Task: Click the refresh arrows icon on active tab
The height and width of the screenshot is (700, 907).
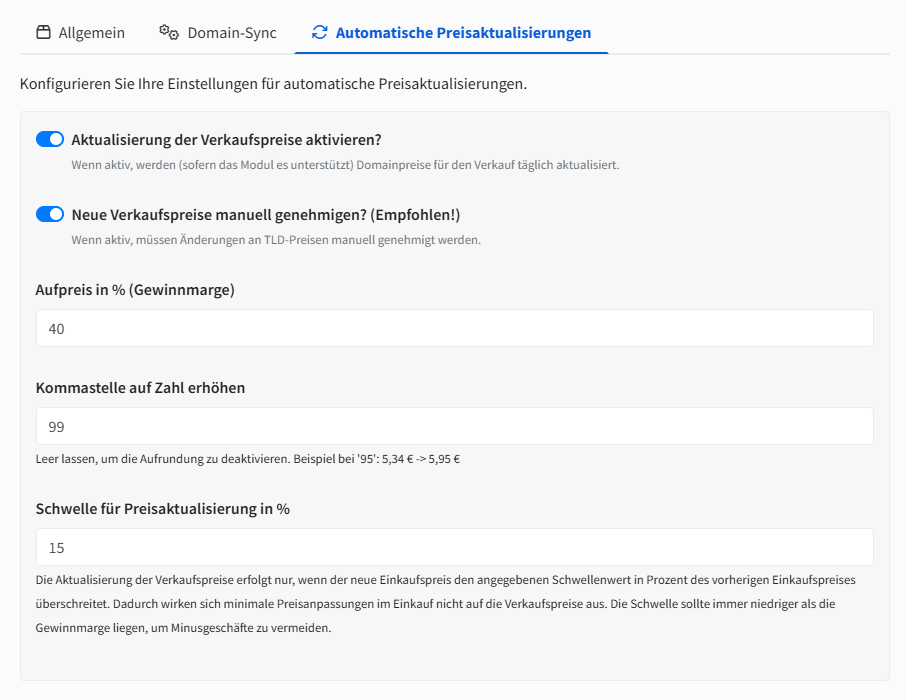Action: click(x=320, y=33)
